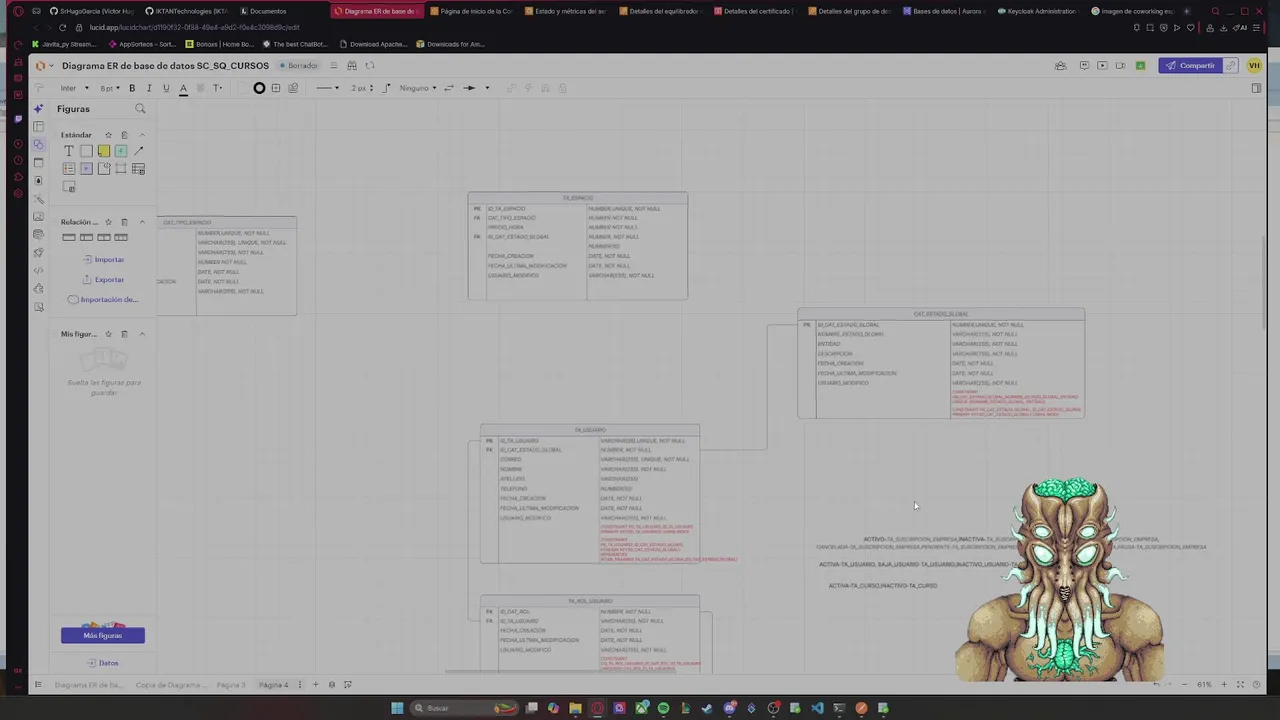Select the arrow line shape
1280x720 pixels.
tap(138, 151)
